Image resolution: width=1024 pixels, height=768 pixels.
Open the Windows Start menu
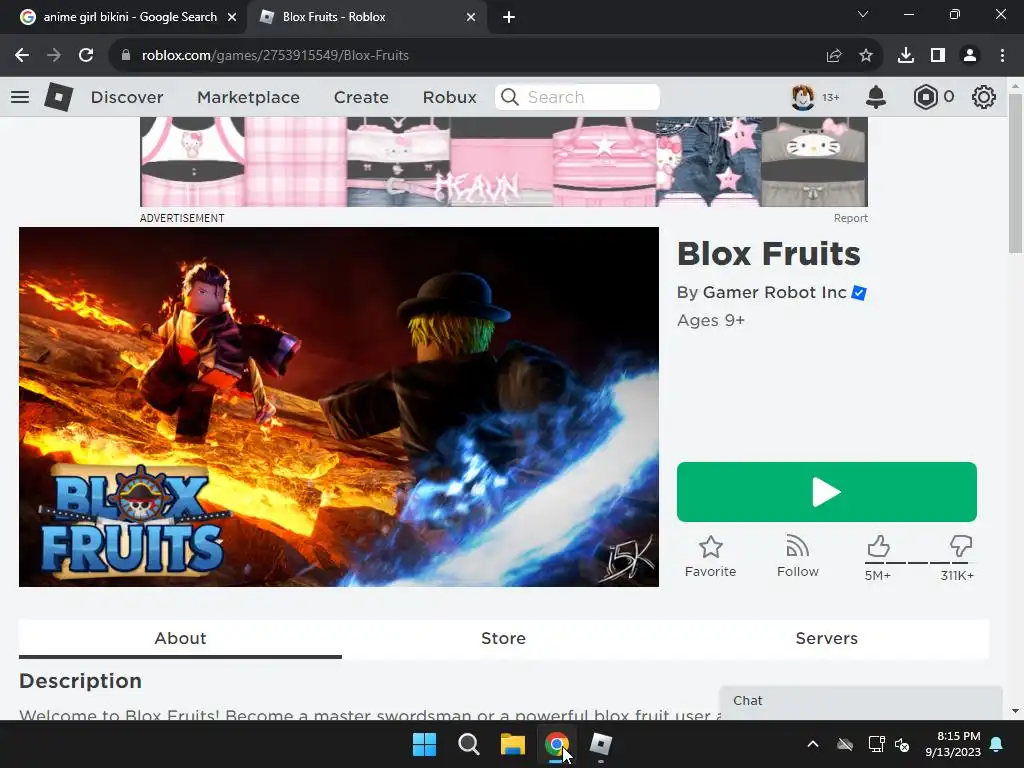[x=424, y=744]
